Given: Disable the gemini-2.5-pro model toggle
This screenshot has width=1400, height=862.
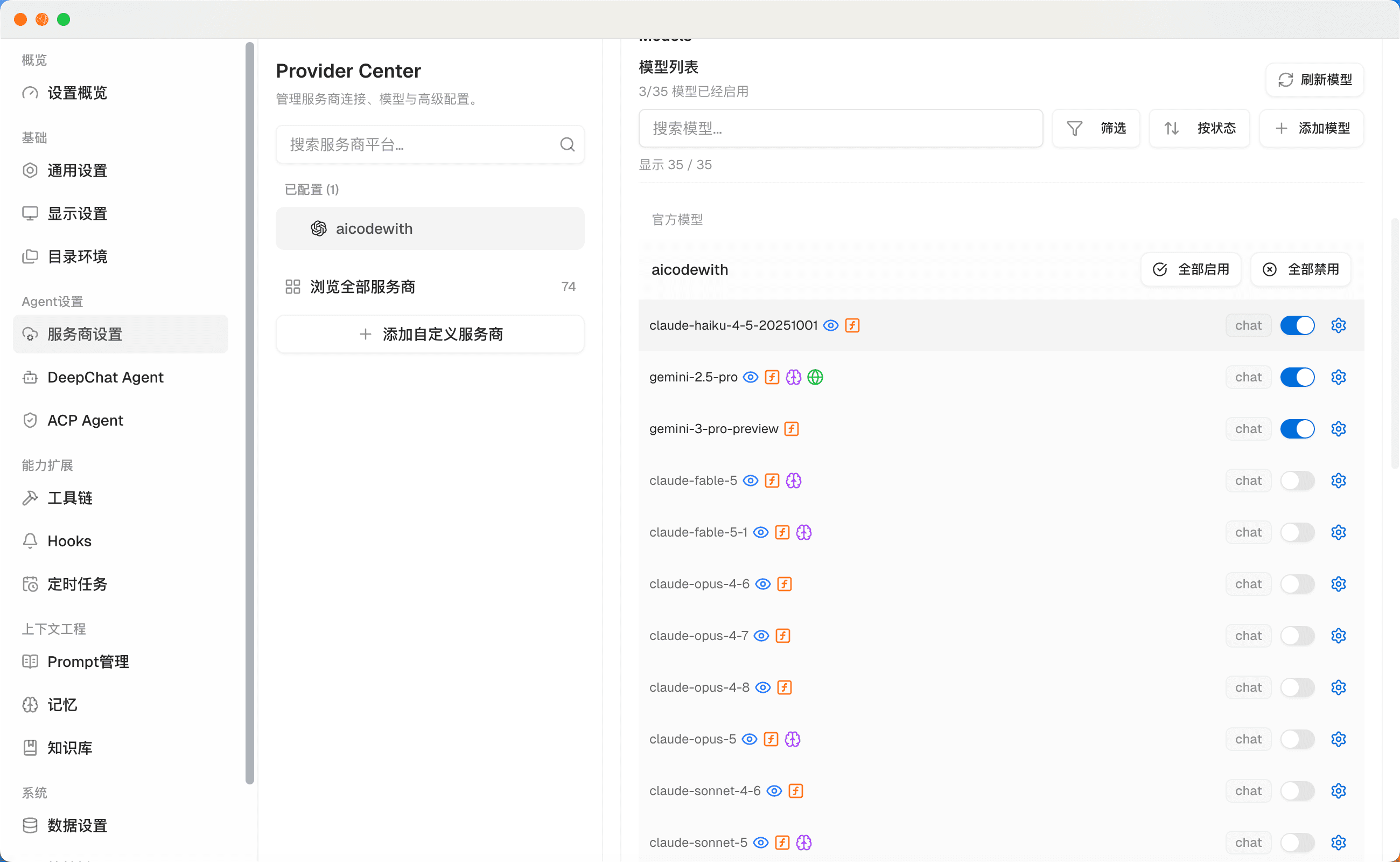Looking at the screenshot, I should click(1297, 377).
